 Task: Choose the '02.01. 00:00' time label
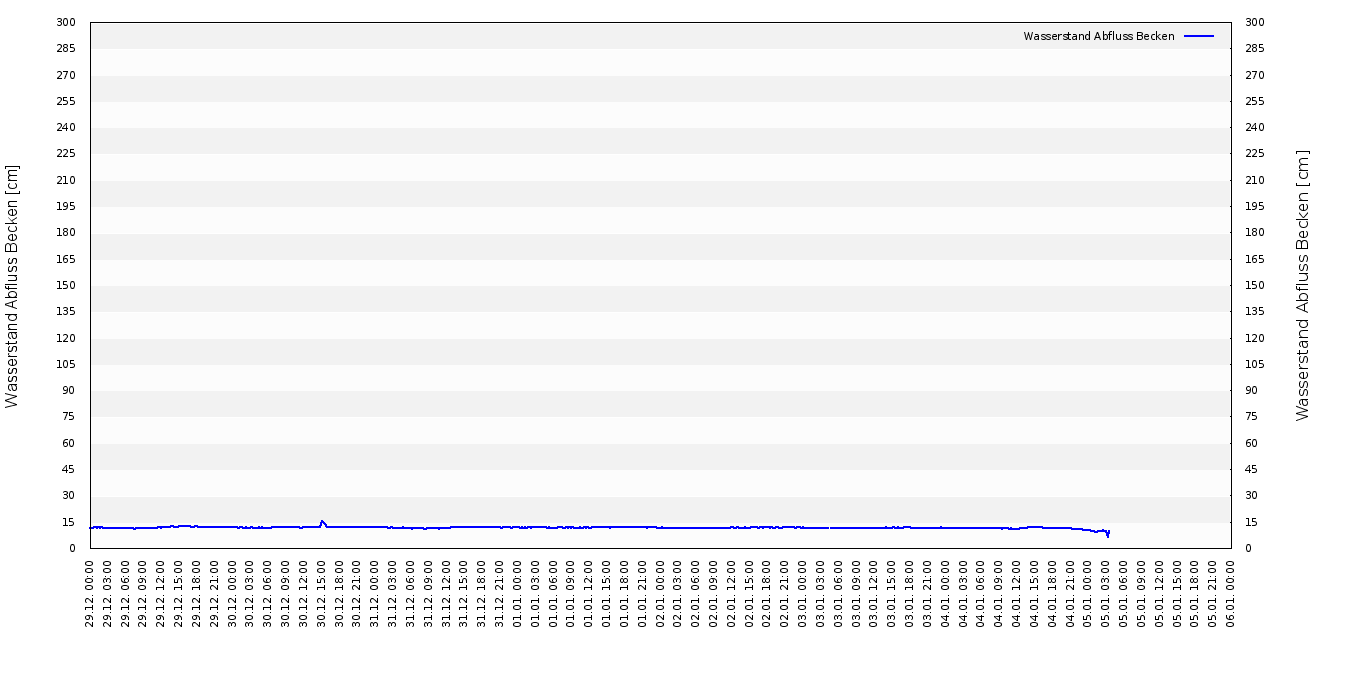pos(661,593)
